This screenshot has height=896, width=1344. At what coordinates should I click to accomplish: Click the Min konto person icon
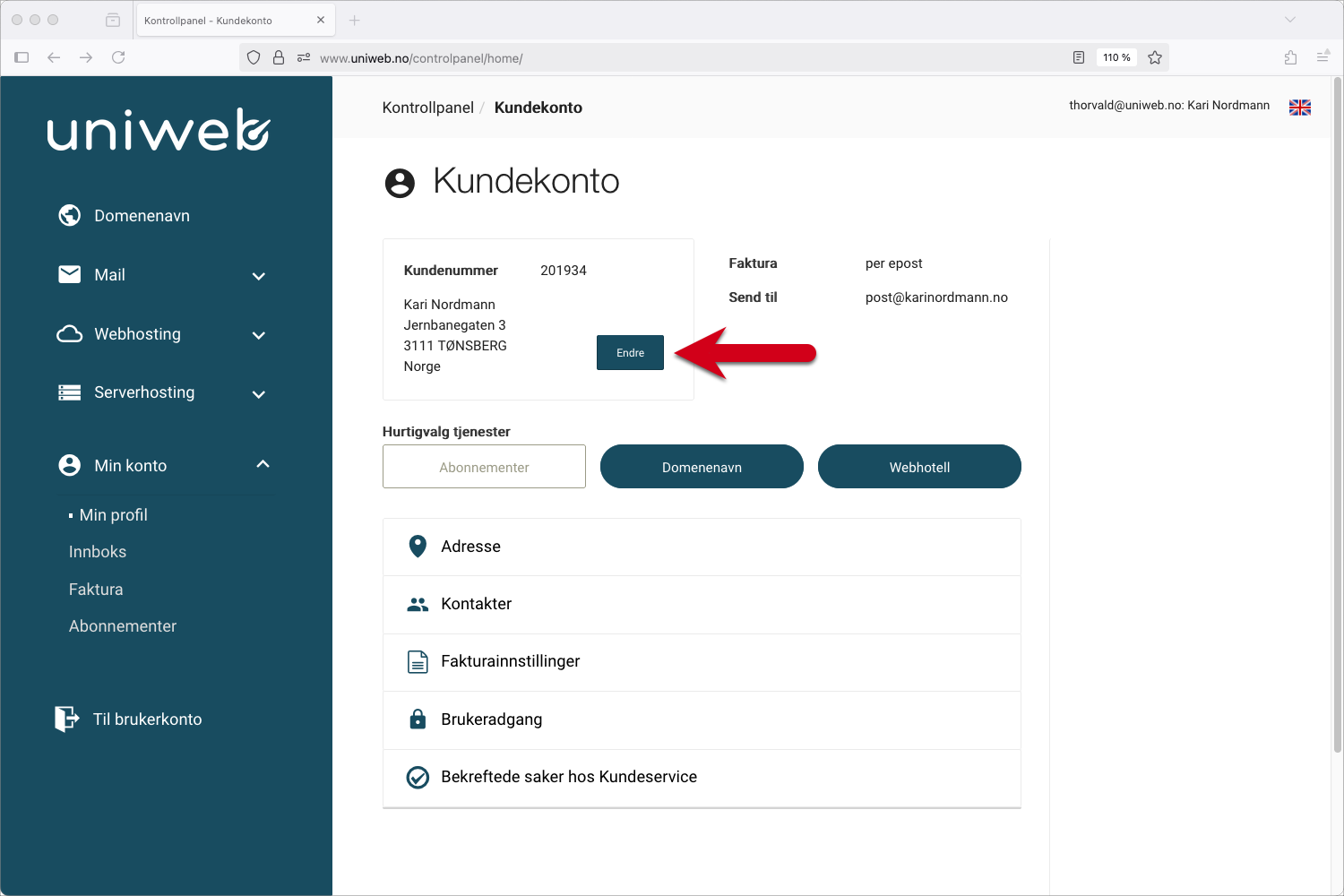tap(70, 465)
